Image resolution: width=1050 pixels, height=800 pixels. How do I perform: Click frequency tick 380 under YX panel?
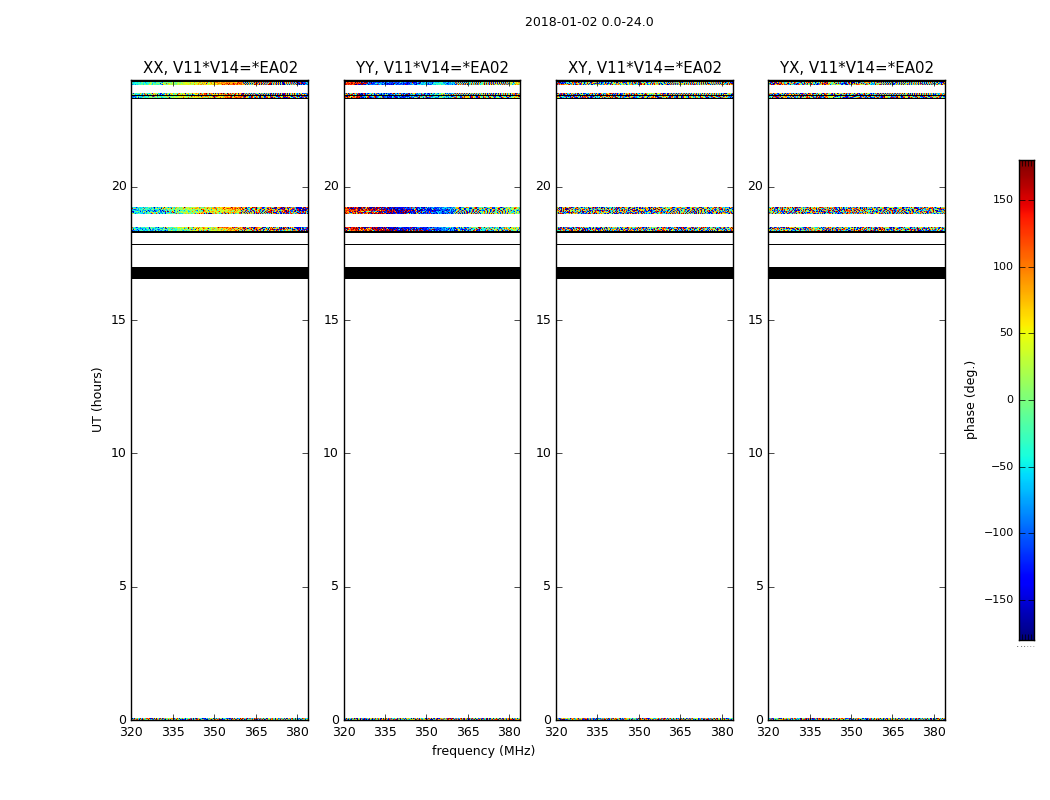[934, 732]
